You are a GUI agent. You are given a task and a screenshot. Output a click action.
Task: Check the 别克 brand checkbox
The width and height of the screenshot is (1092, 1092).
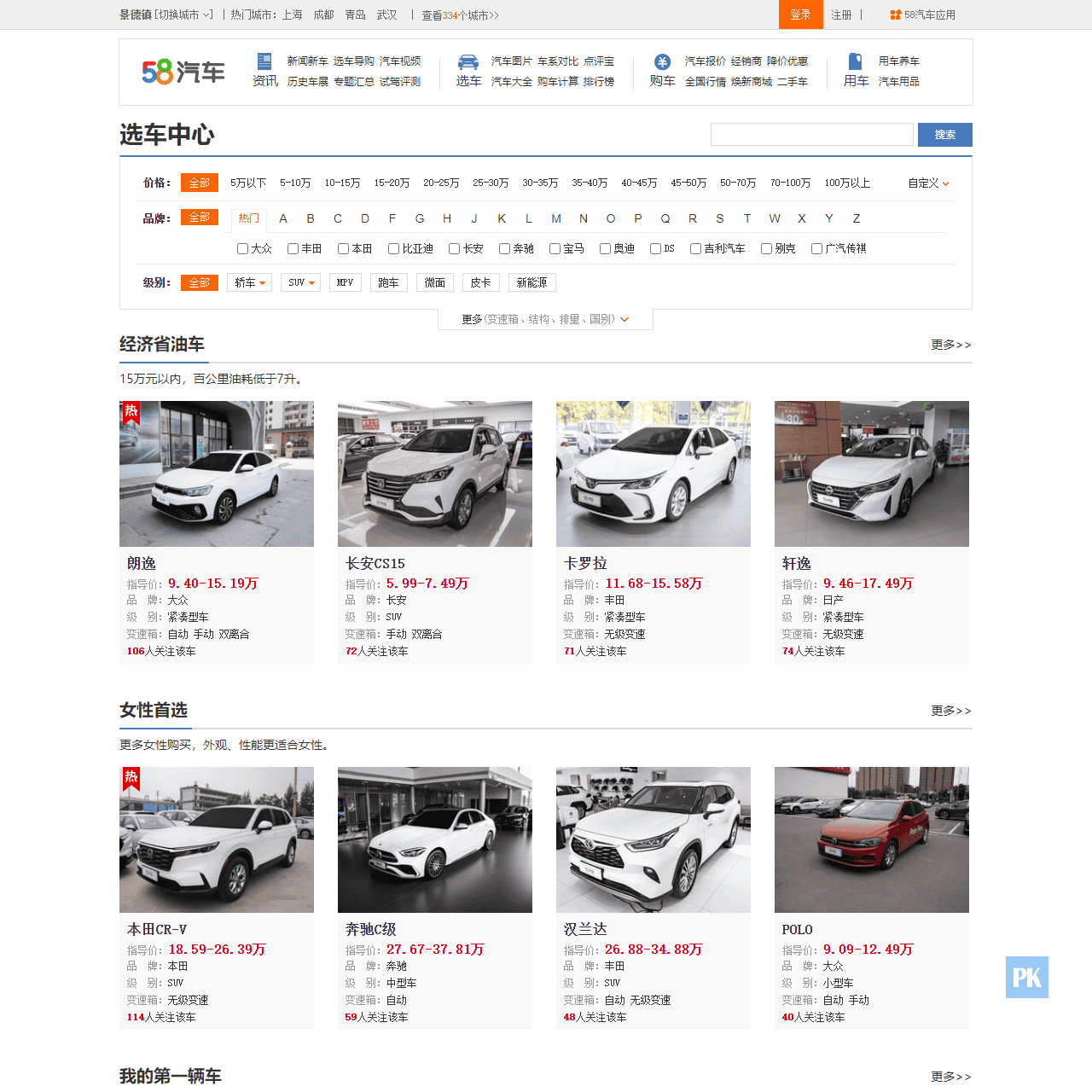tap(766, 248)
